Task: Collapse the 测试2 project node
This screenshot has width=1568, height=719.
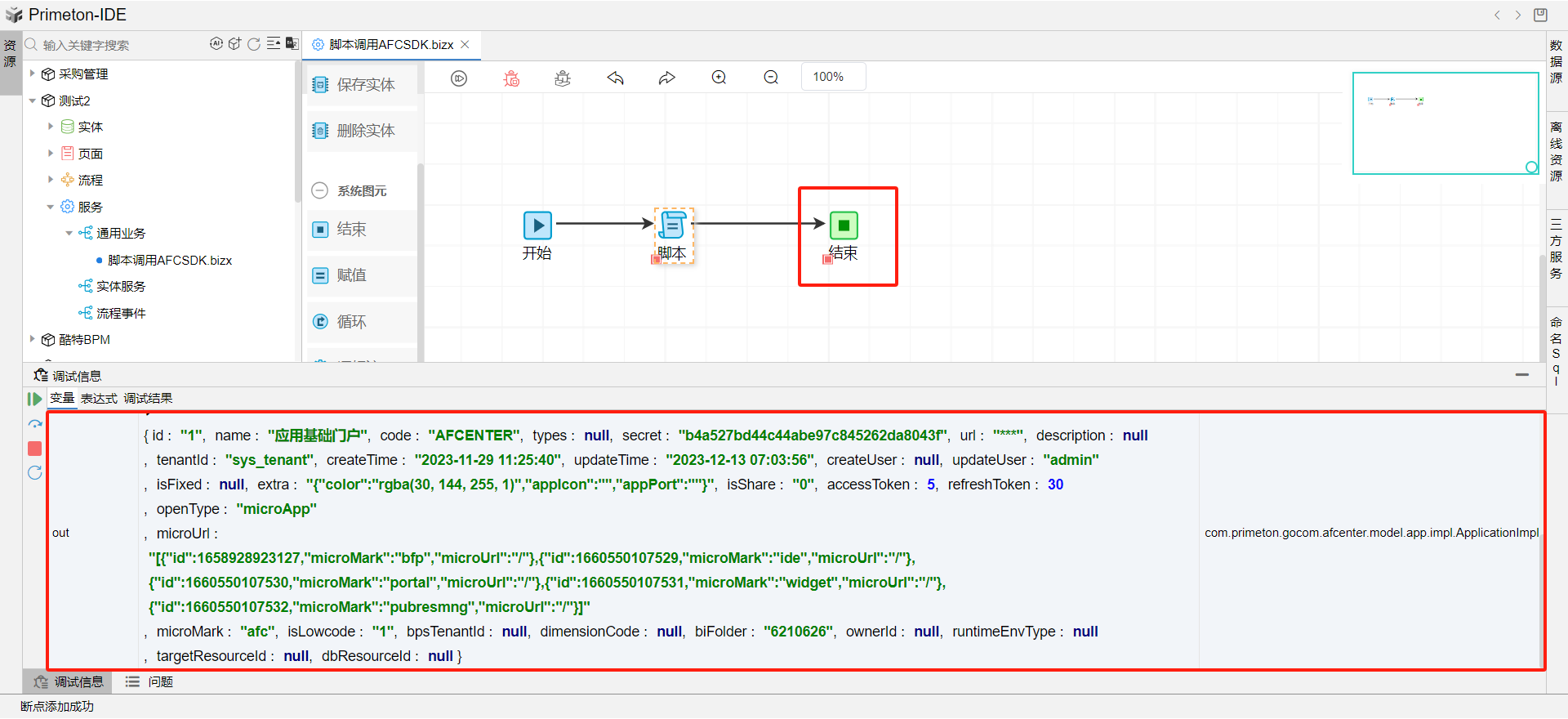Action: click(32, 100)
